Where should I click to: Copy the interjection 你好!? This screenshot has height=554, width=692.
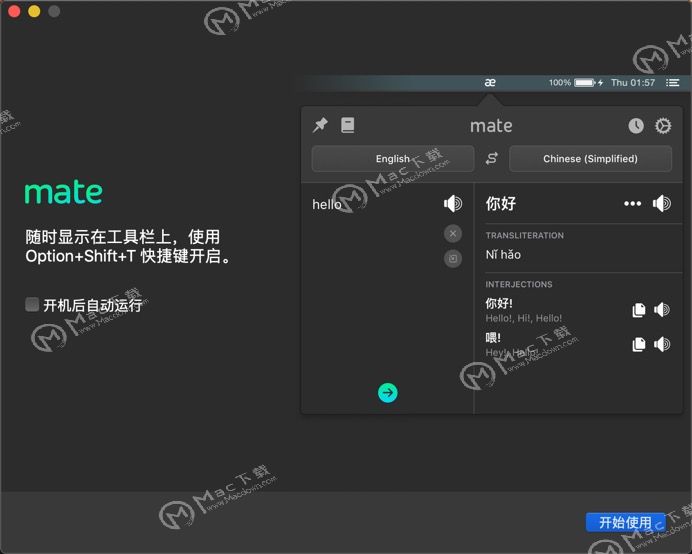639,310
